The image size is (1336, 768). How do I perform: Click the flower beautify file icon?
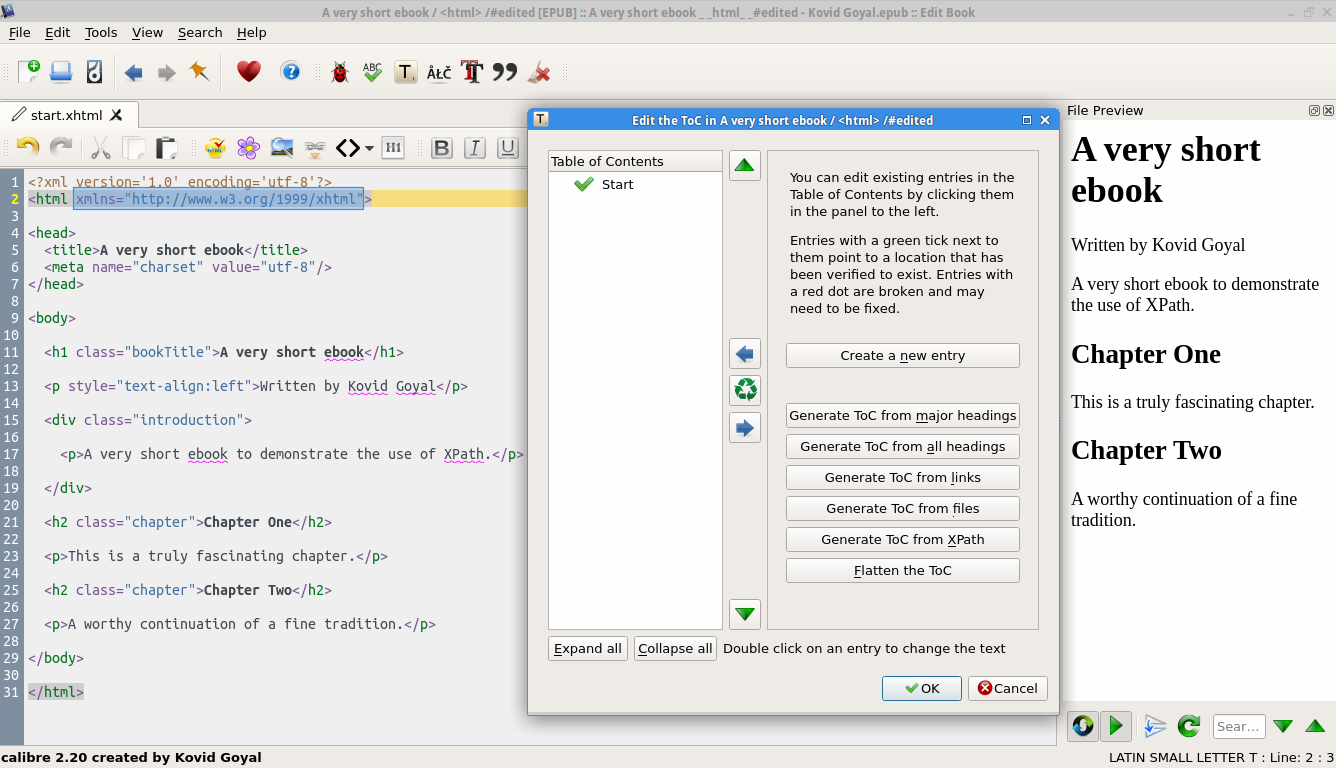click(248, 148)
